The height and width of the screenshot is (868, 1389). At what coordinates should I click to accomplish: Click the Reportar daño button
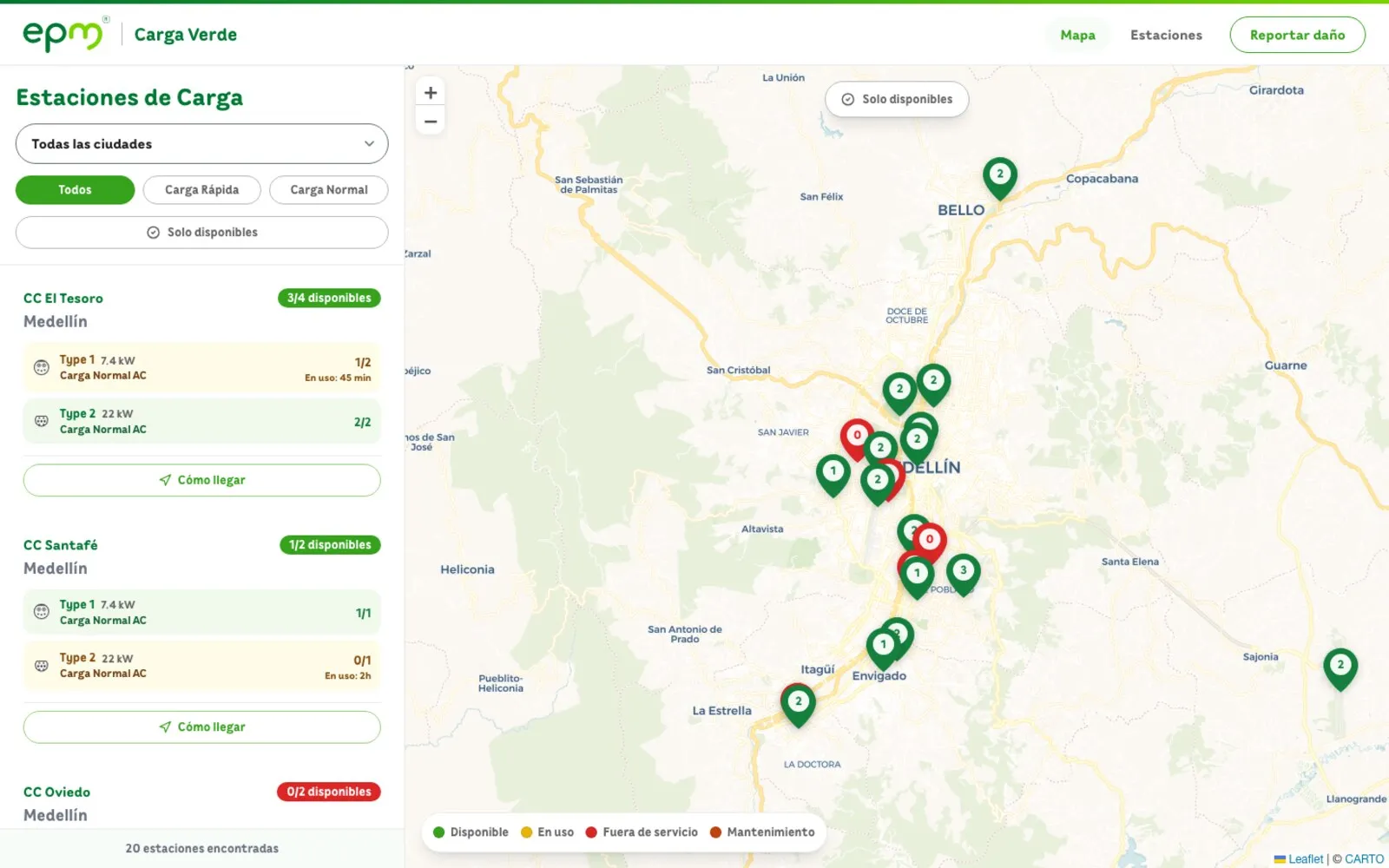point(1297,35)
